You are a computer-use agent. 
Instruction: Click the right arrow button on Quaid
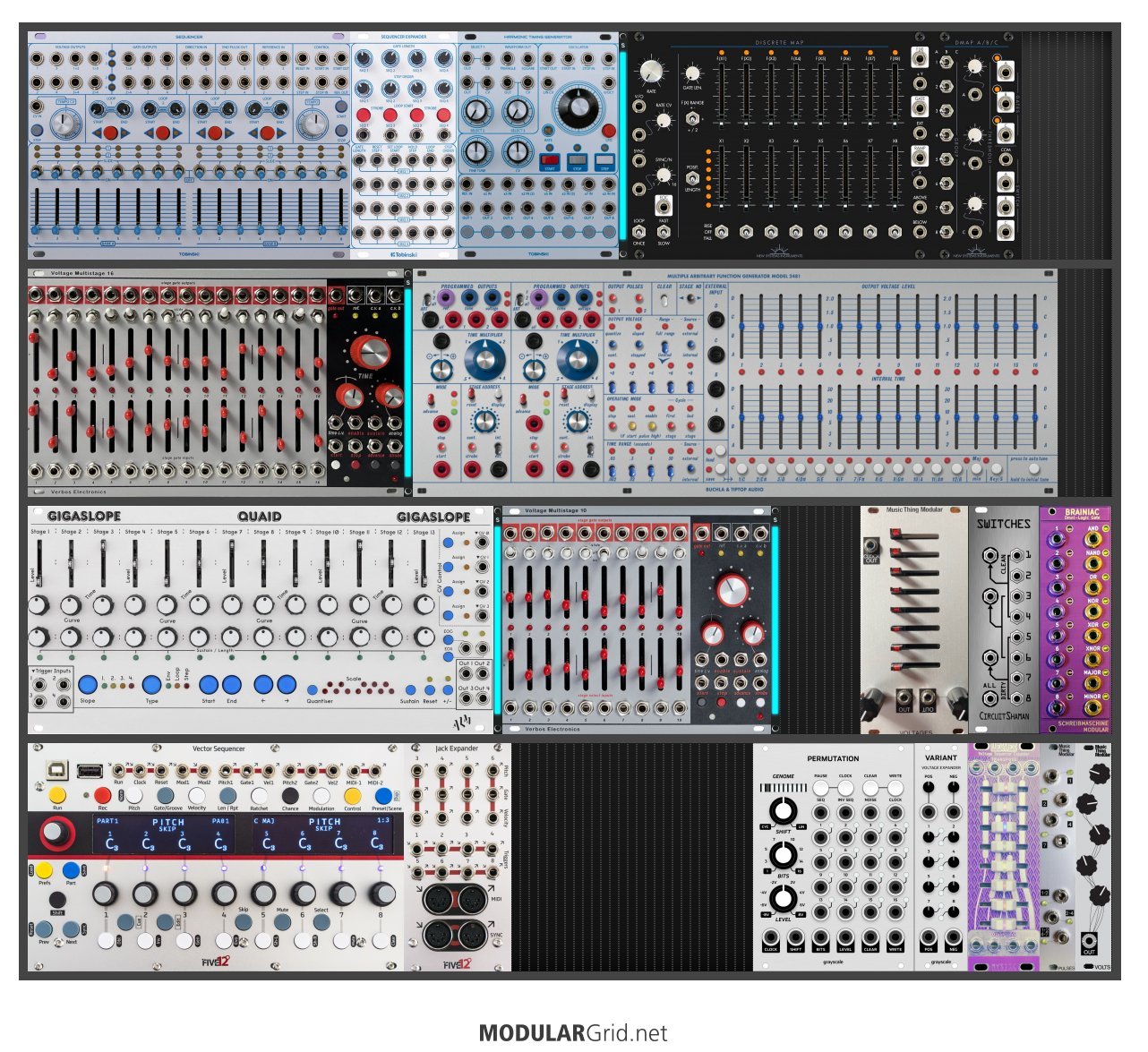(287, 686)
